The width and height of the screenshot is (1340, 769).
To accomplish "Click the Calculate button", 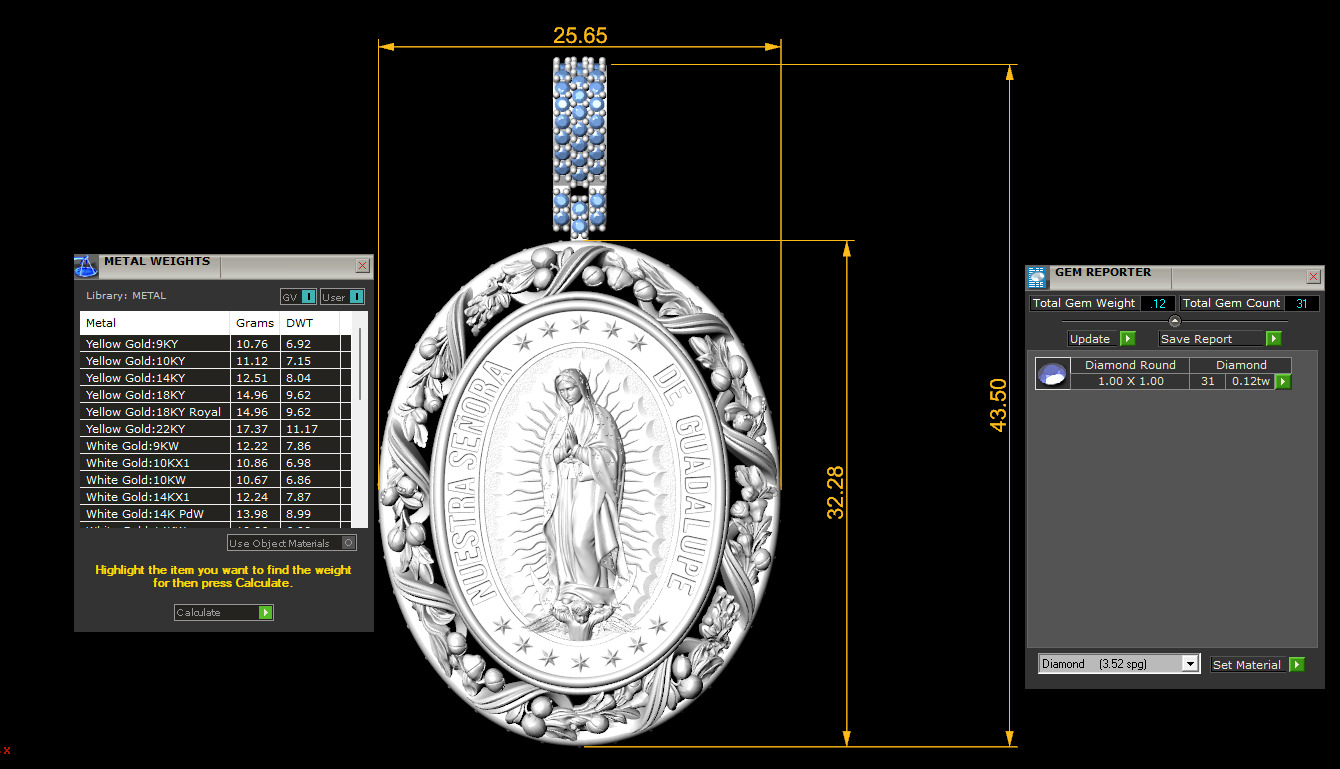I will [223, 613].
